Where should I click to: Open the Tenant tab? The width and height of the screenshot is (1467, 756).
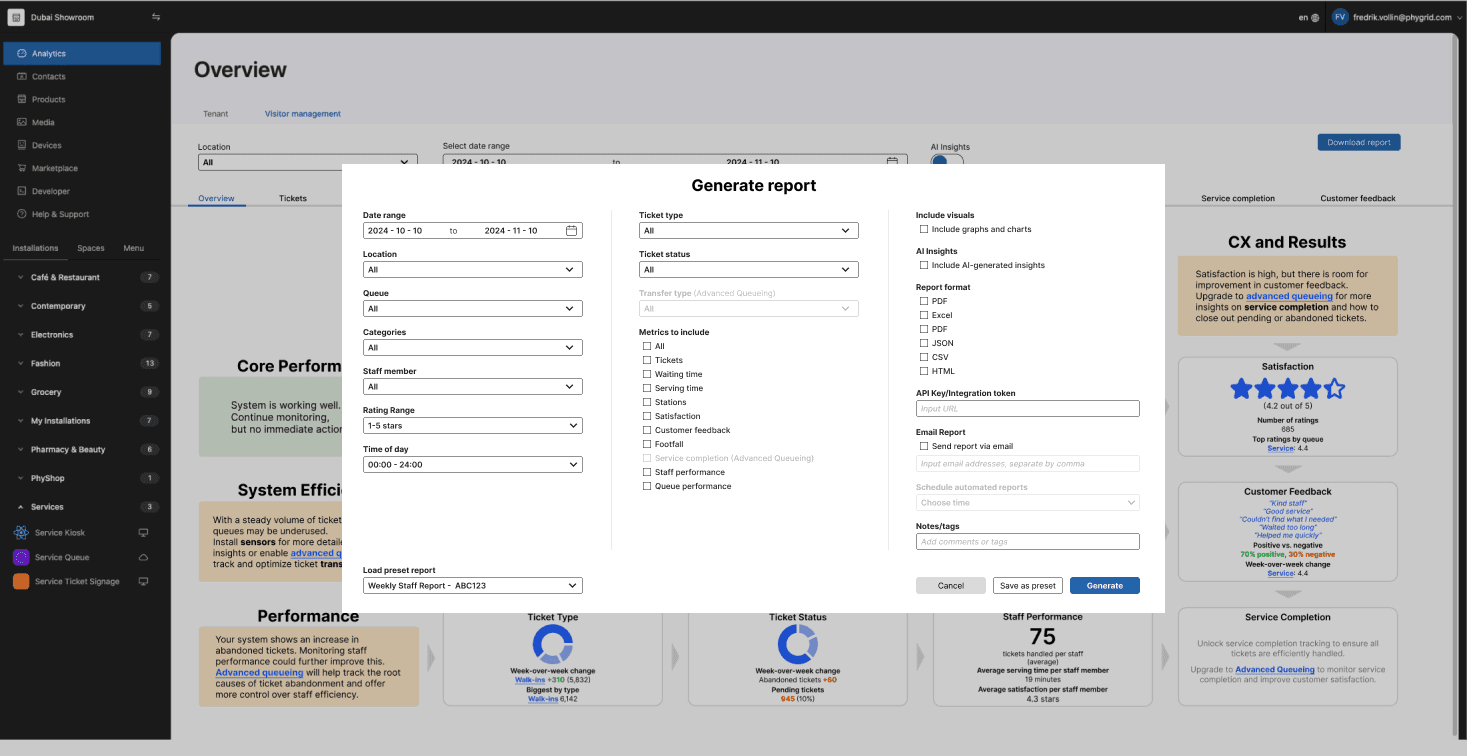tap(215, 114)
